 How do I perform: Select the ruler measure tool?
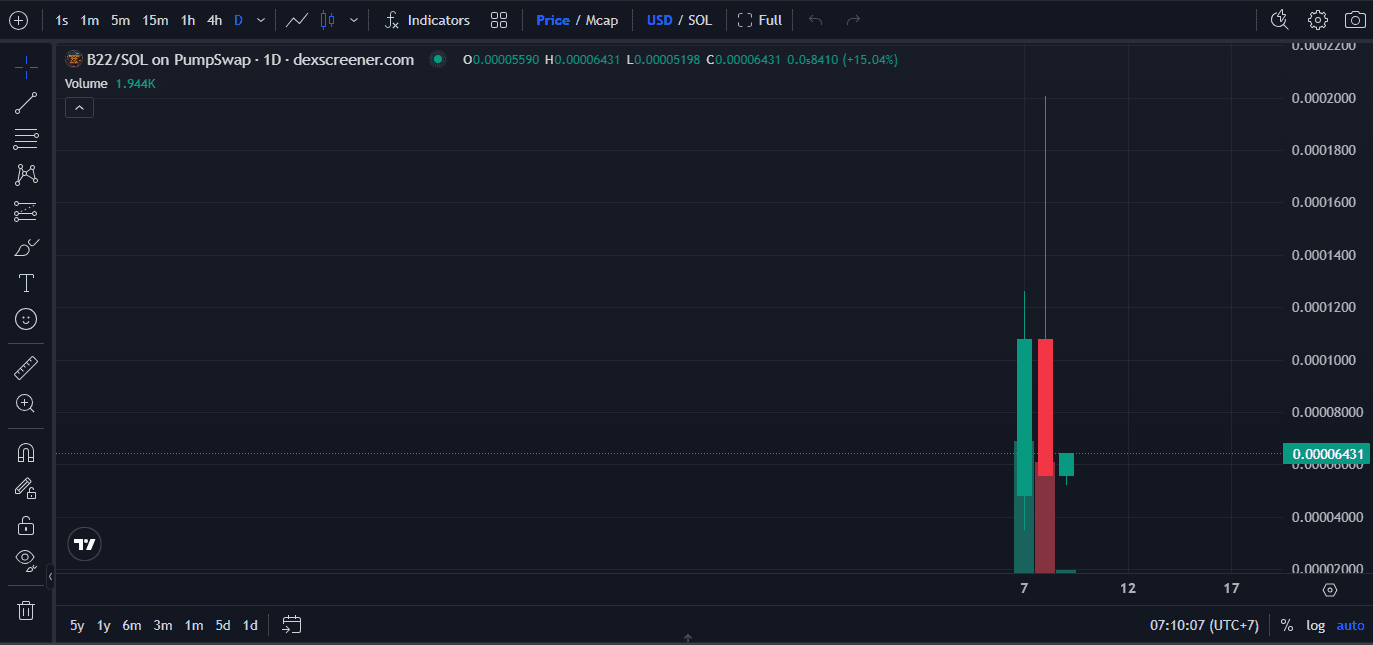pyautogui.click(x=26, y=368)
